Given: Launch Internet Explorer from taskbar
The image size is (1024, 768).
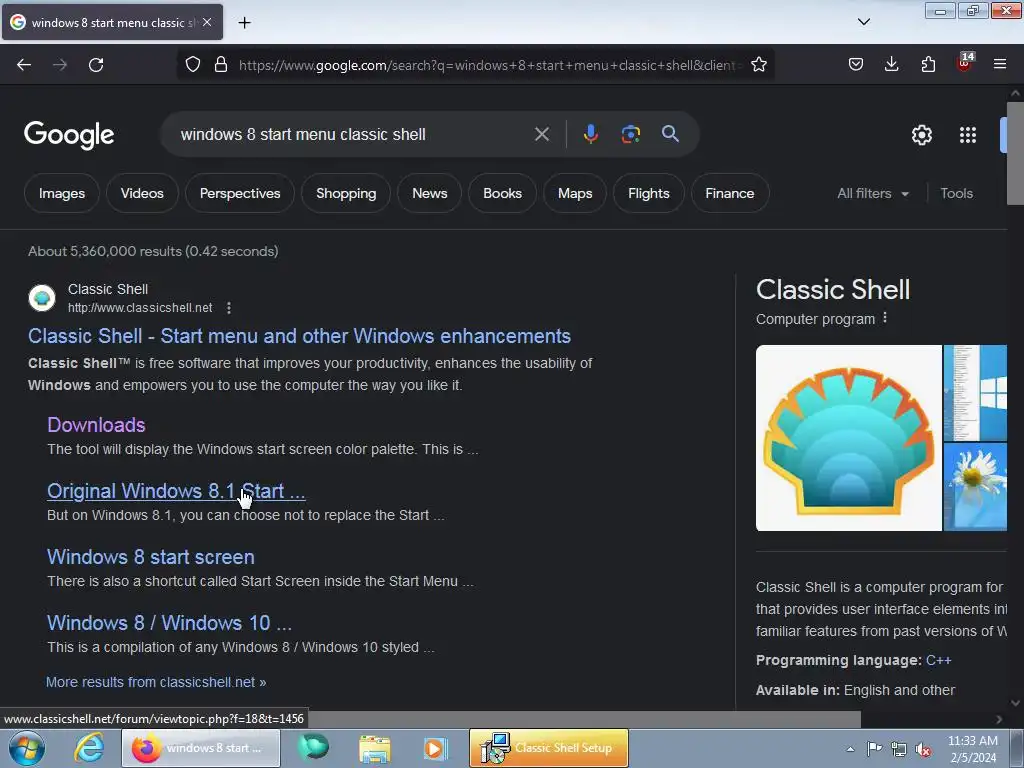Looking at the screenshot, I should 88,748.
